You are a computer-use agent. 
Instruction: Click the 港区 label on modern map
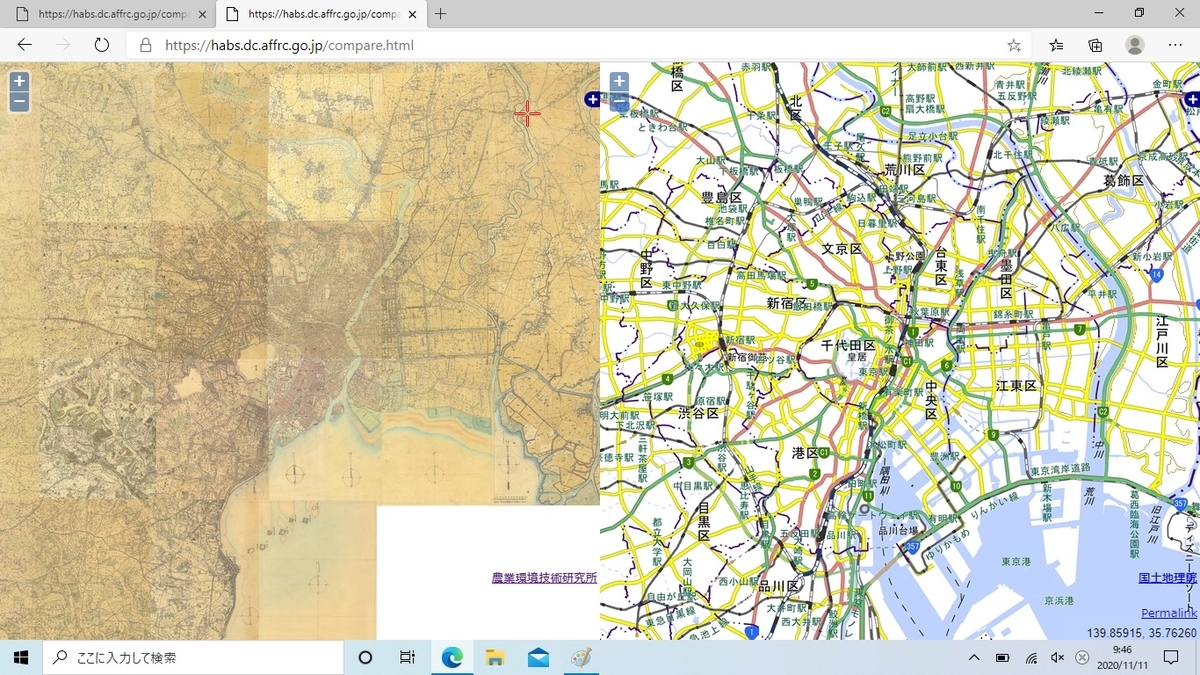[805, 453]
